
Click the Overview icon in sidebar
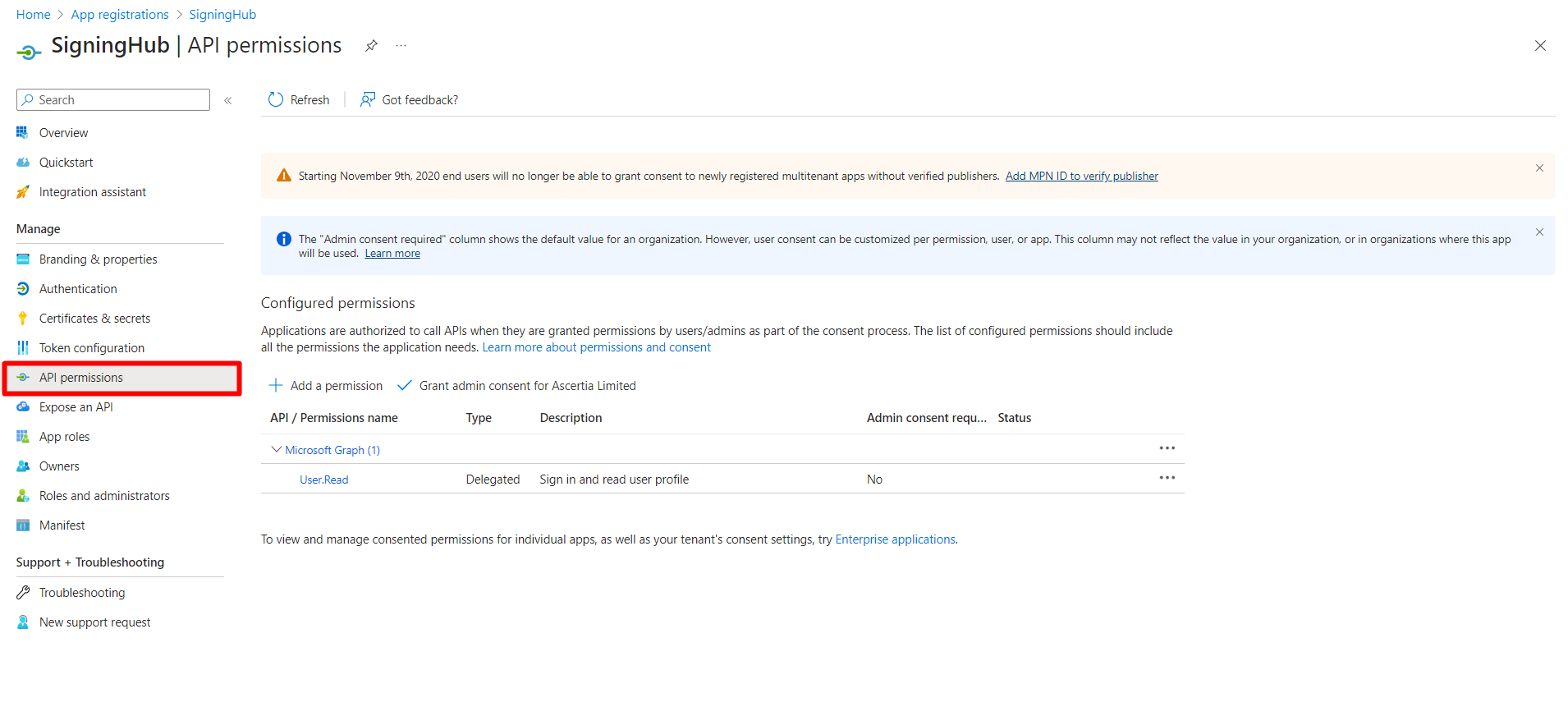pos(23,132)
